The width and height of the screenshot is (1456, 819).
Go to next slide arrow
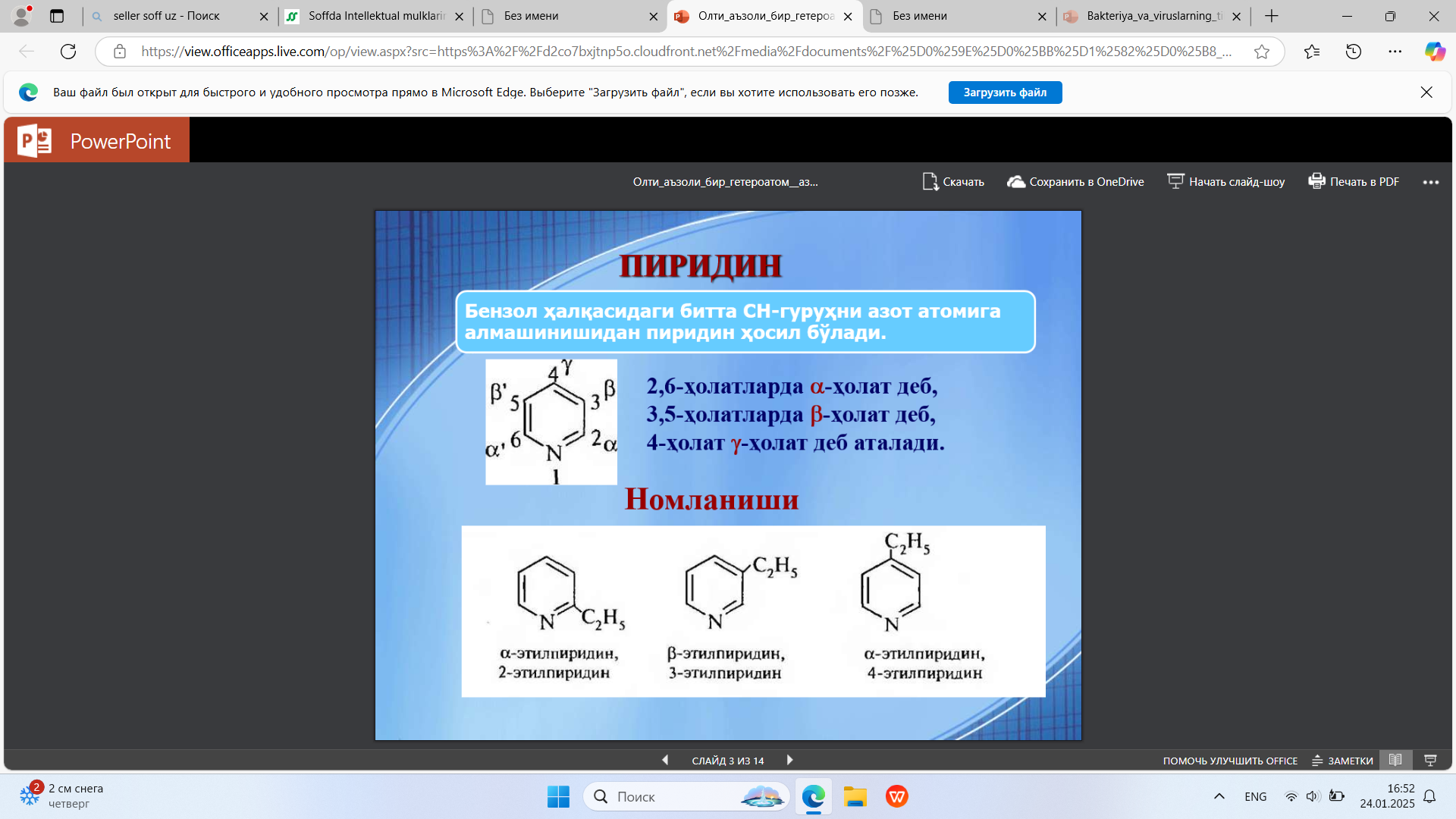(789, 760)
